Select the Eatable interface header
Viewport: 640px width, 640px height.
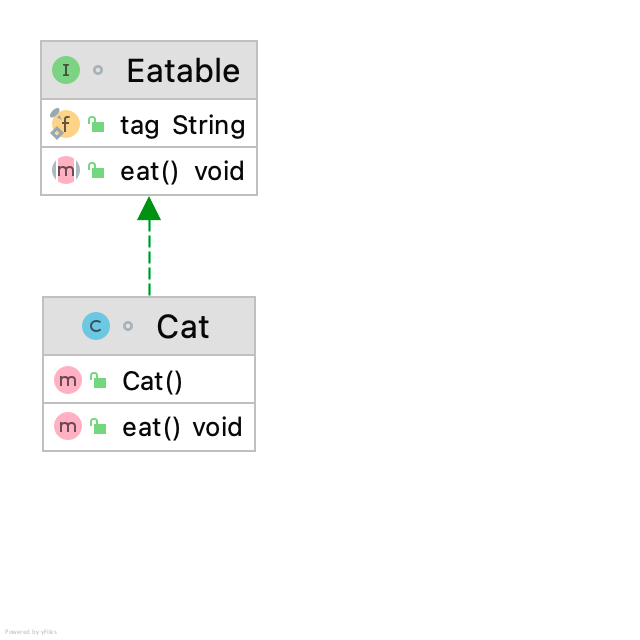pyautogui.click(x=183, y=71)
